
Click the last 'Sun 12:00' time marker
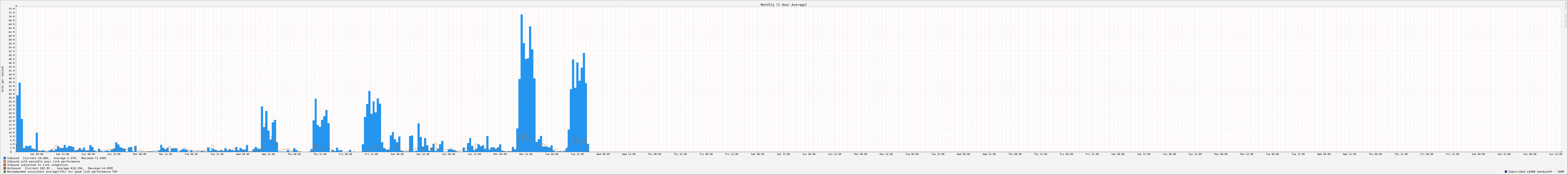point(1555,154)
